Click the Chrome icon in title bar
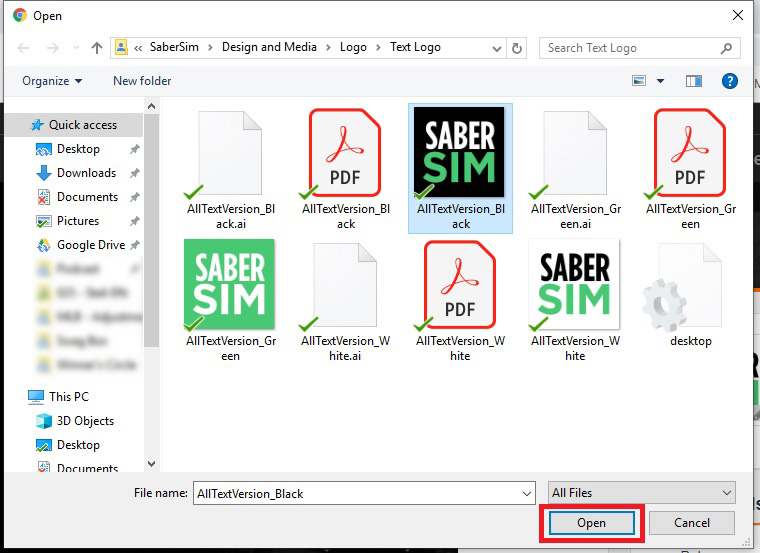760x553 pixels. point(20,16)
